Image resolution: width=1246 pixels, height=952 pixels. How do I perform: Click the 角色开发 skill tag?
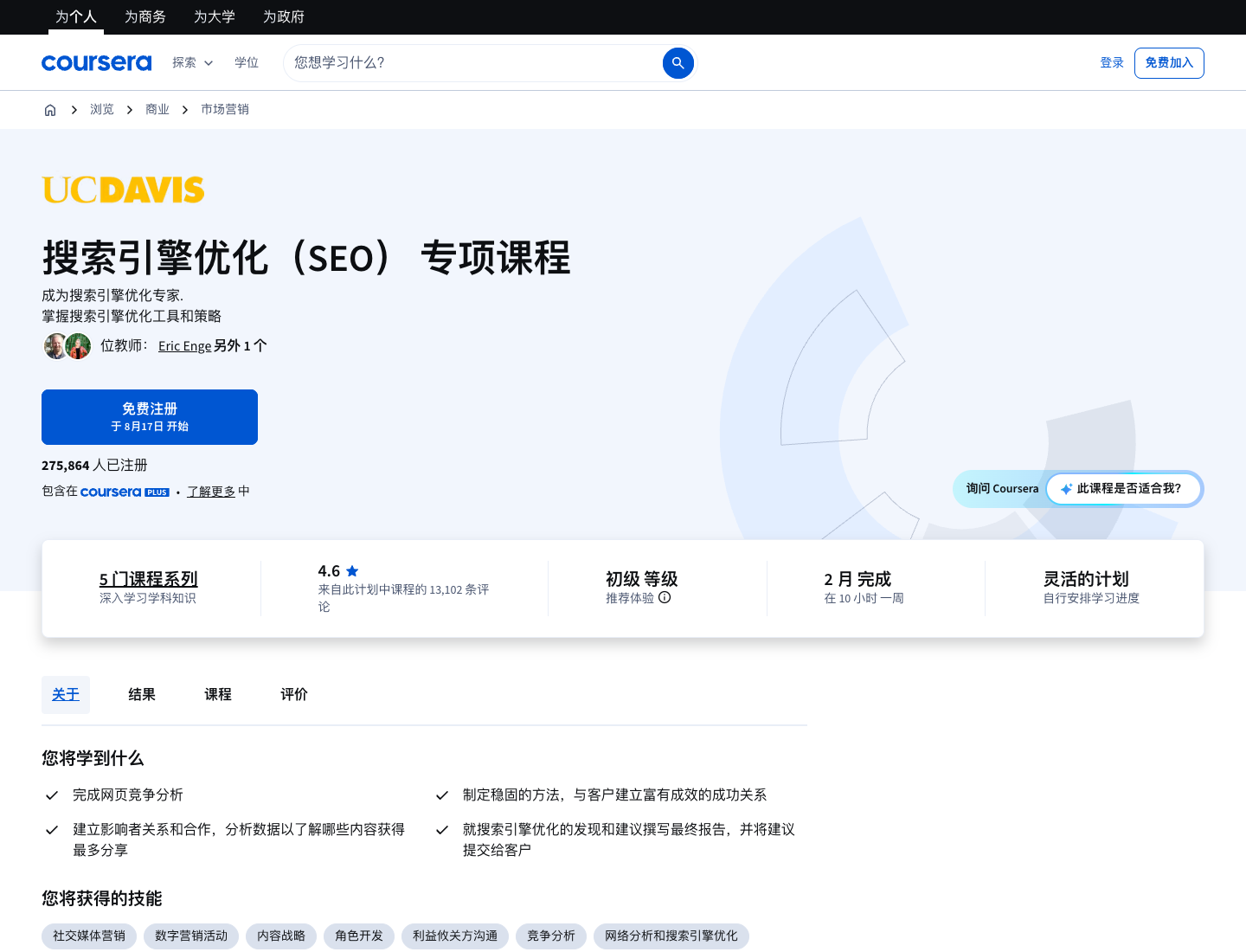click(x=359, y=936)
